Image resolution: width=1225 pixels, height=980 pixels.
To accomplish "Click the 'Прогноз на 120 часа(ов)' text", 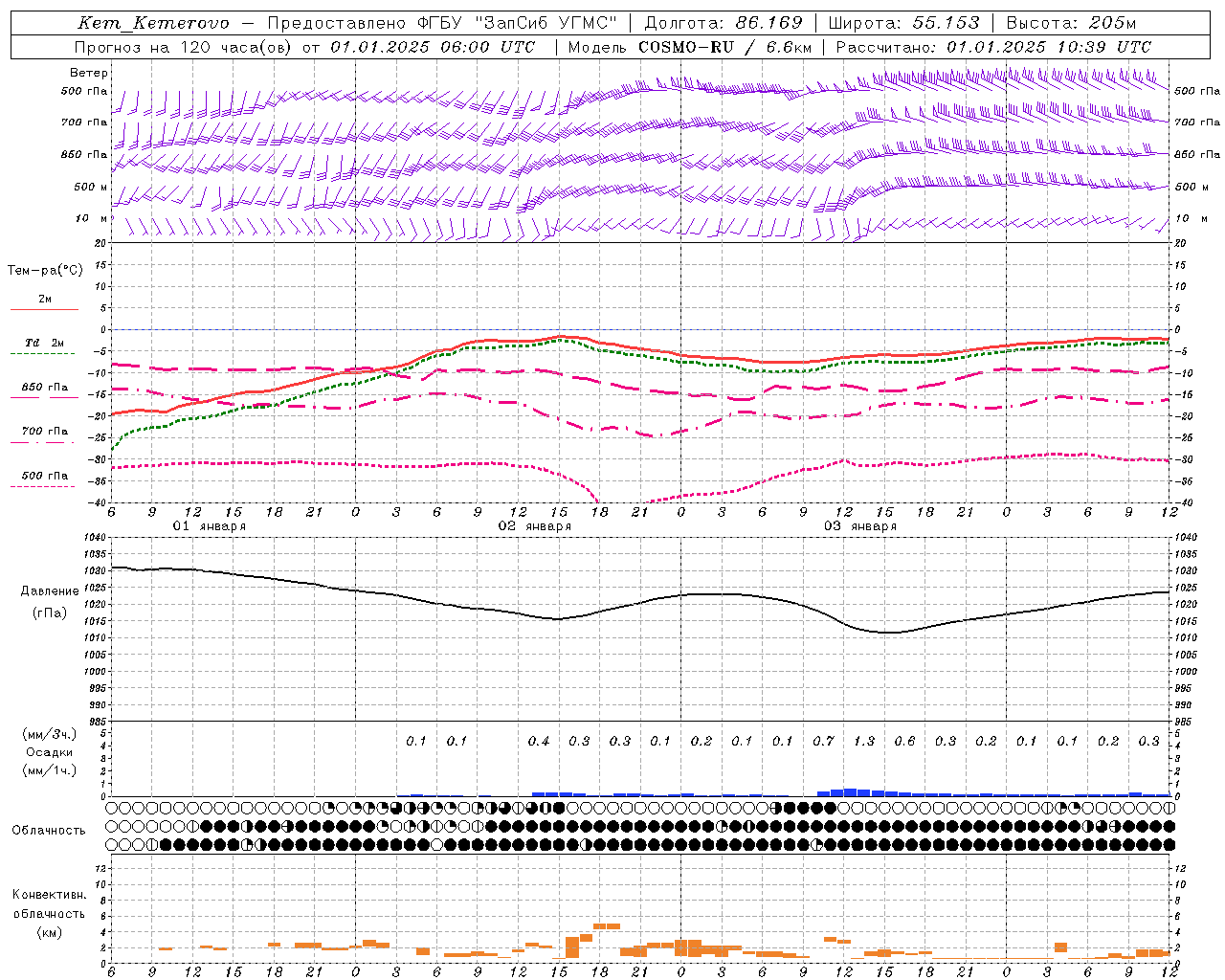I will 184,47.
